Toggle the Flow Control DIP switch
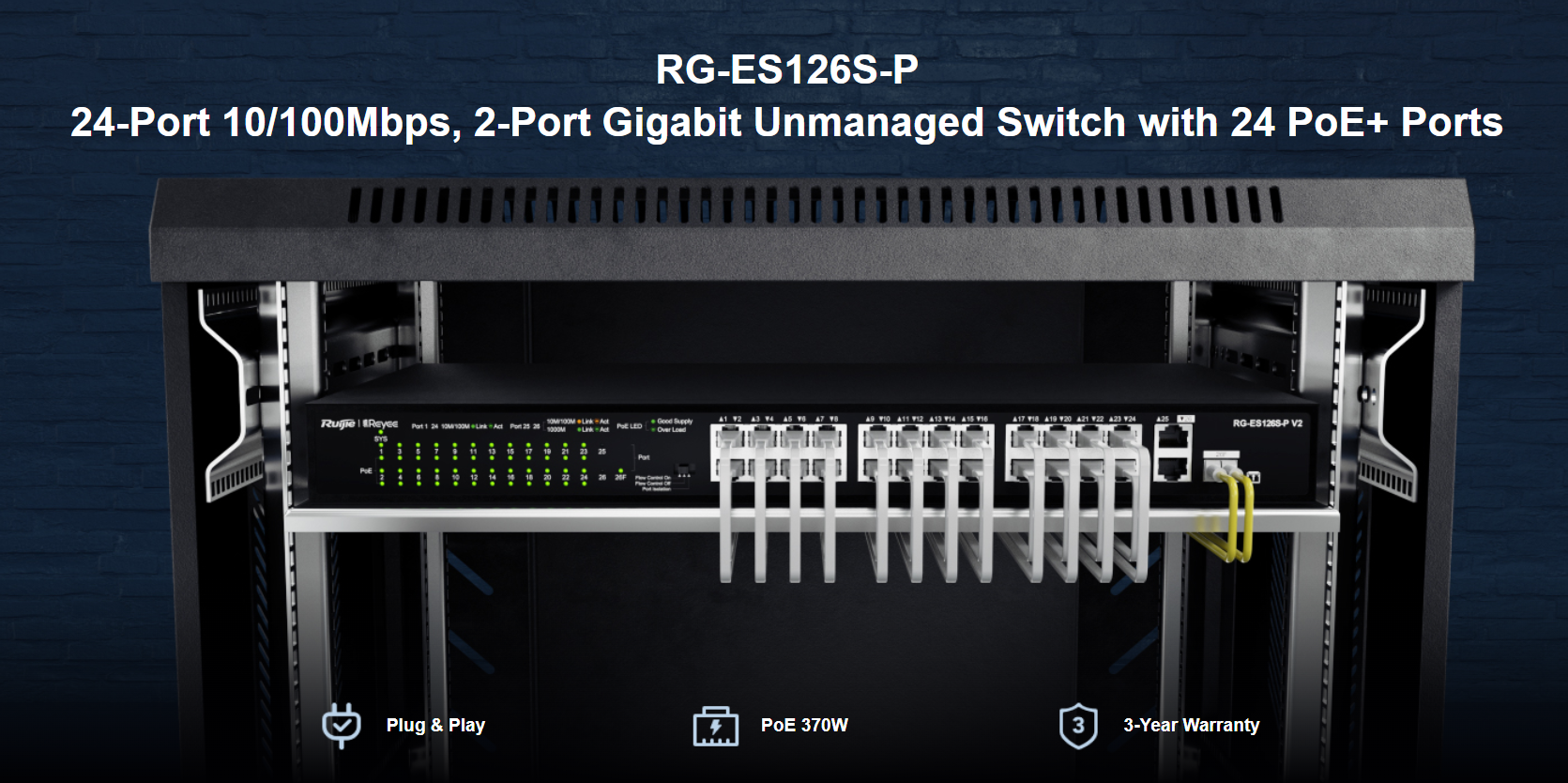Viewport: 1568px width, 783px height. [x=685, y=468]
